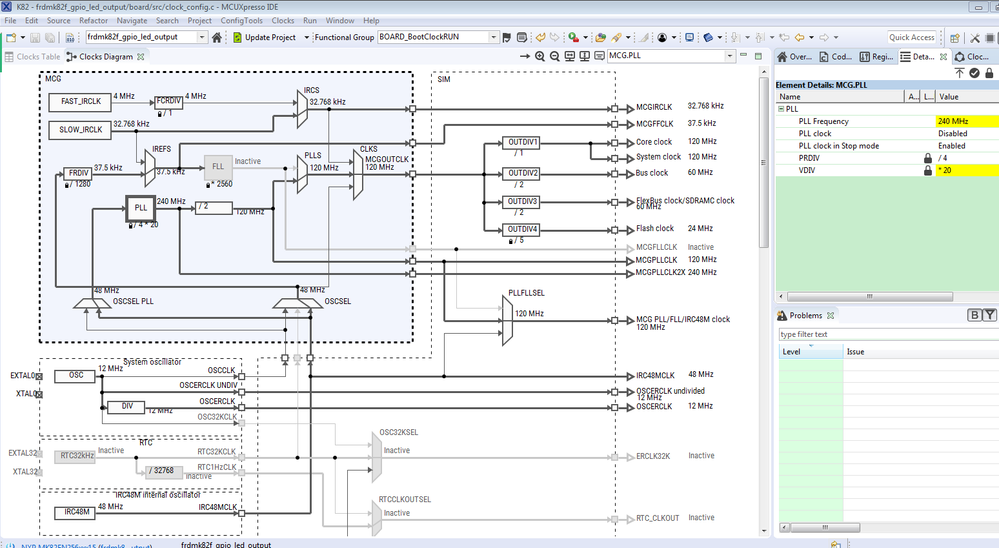
Task: Click the Open Perspective icon
Action: point(954,38)
